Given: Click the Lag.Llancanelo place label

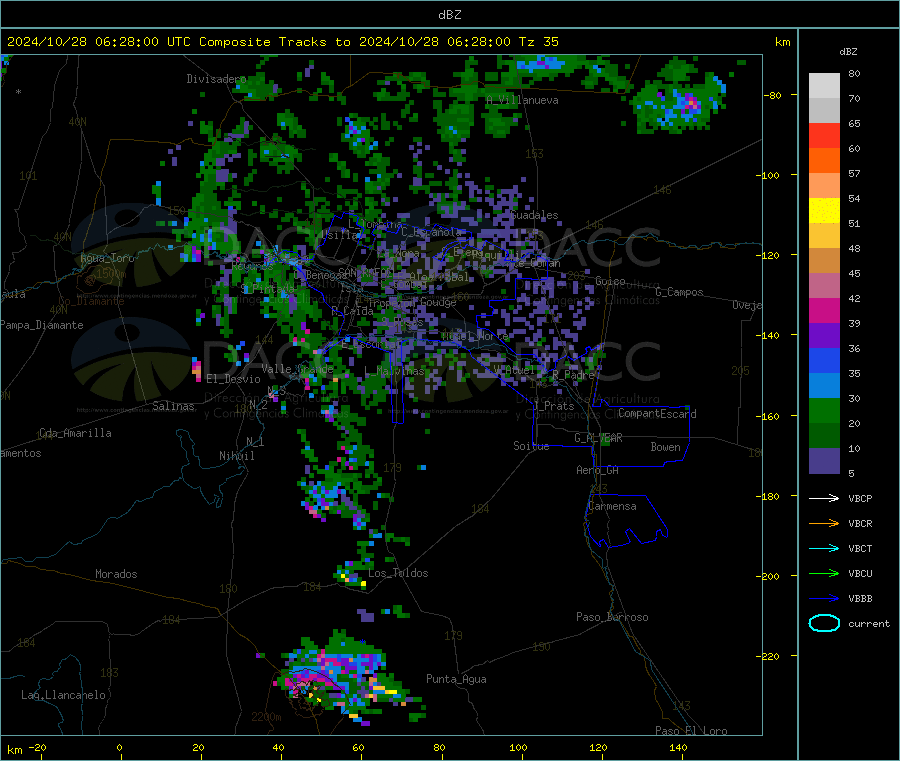Looking at the screenshot, I should (63, 695).
